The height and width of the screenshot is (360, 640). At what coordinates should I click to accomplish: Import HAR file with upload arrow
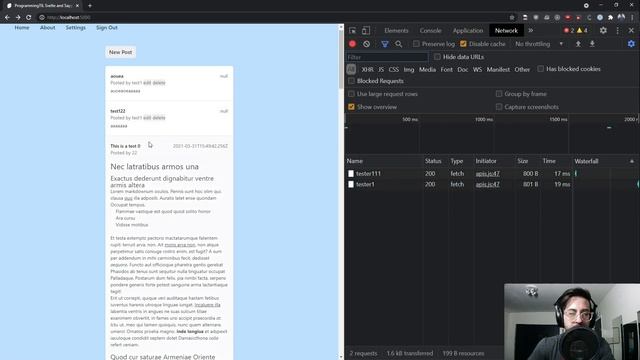(578, 44)
